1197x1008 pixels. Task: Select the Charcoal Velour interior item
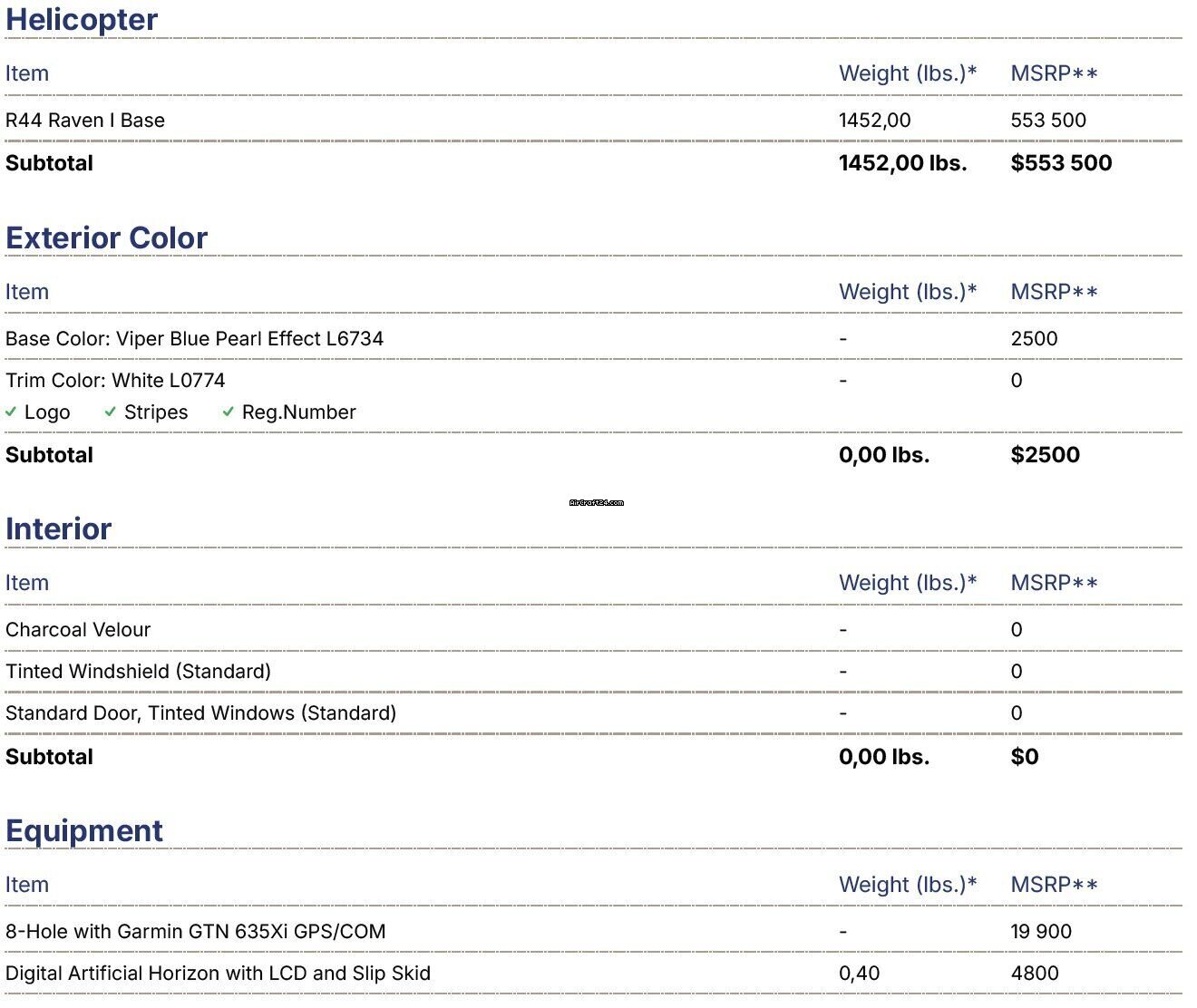click(78, 629)
